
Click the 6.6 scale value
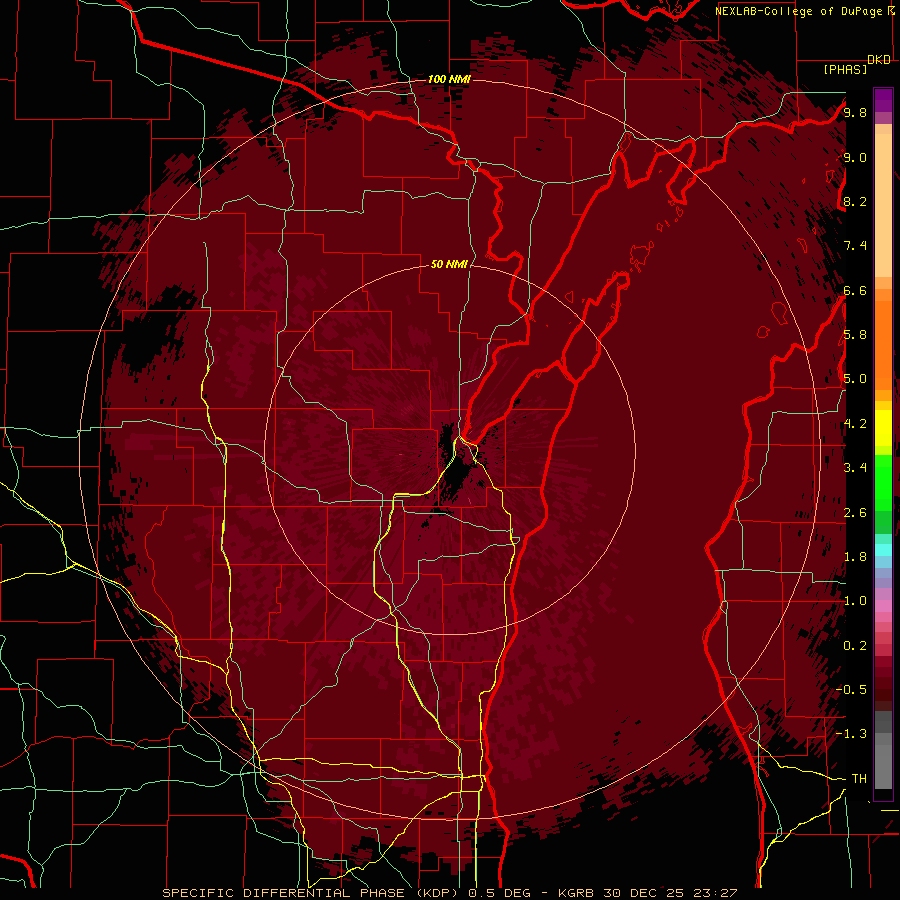855,290
